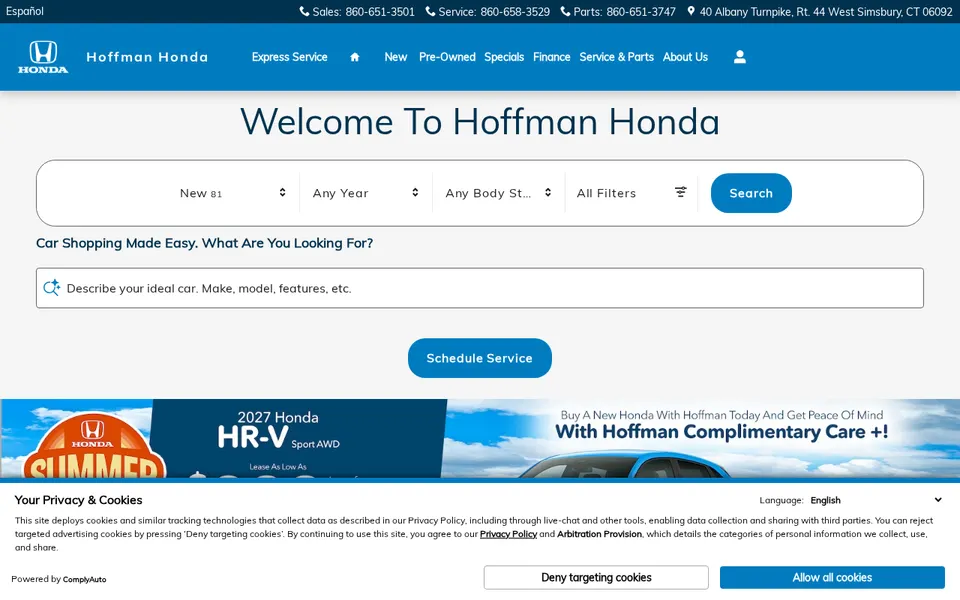960x600 pixels.
Task: Open the ComplyAuto link
Action: pos(84,579)
